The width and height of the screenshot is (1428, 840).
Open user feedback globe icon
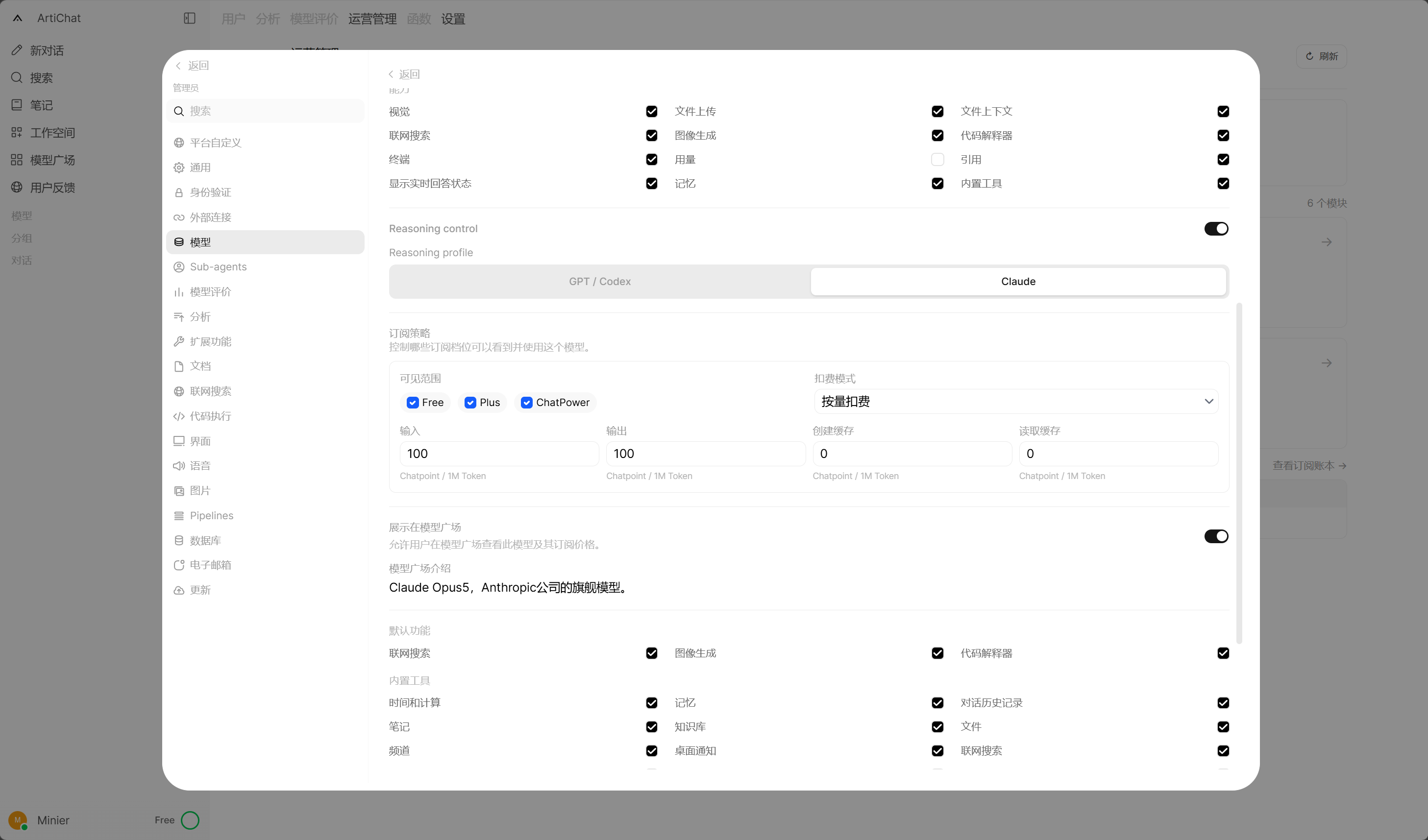[x=17, y=188]
